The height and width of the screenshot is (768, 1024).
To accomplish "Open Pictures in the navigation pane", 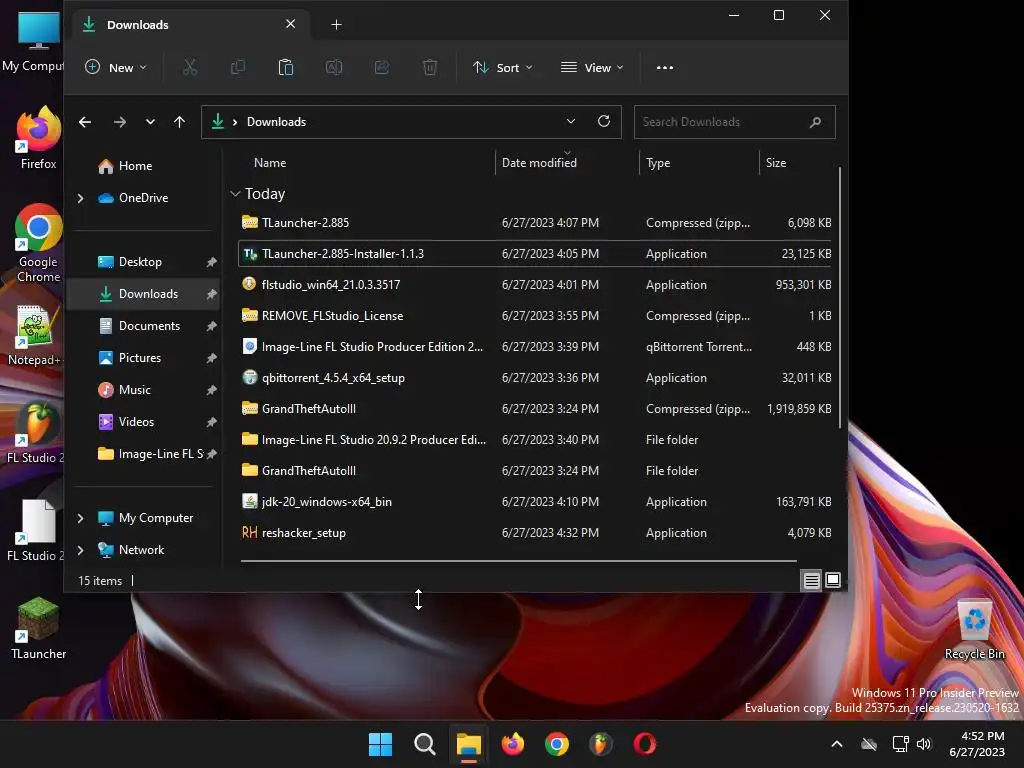I will click(x=139, y=358).
